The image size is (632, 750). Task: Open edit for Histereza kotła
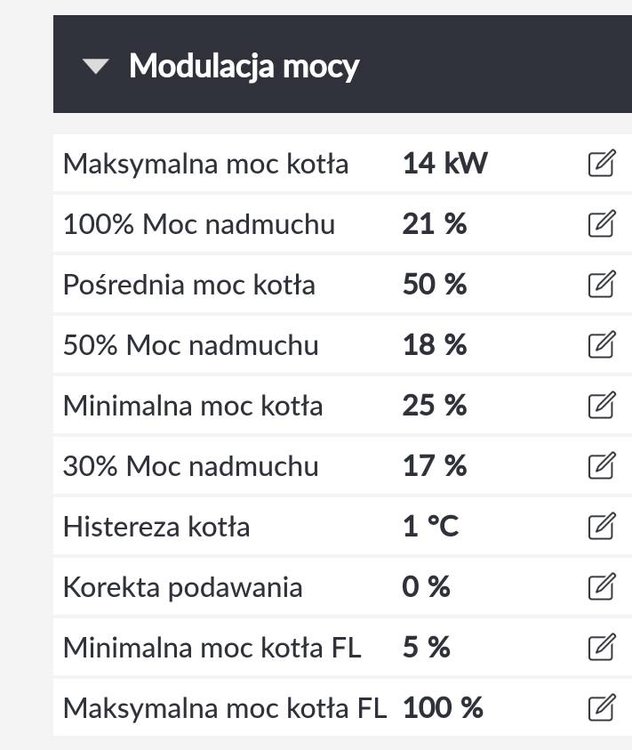[600, 526]
